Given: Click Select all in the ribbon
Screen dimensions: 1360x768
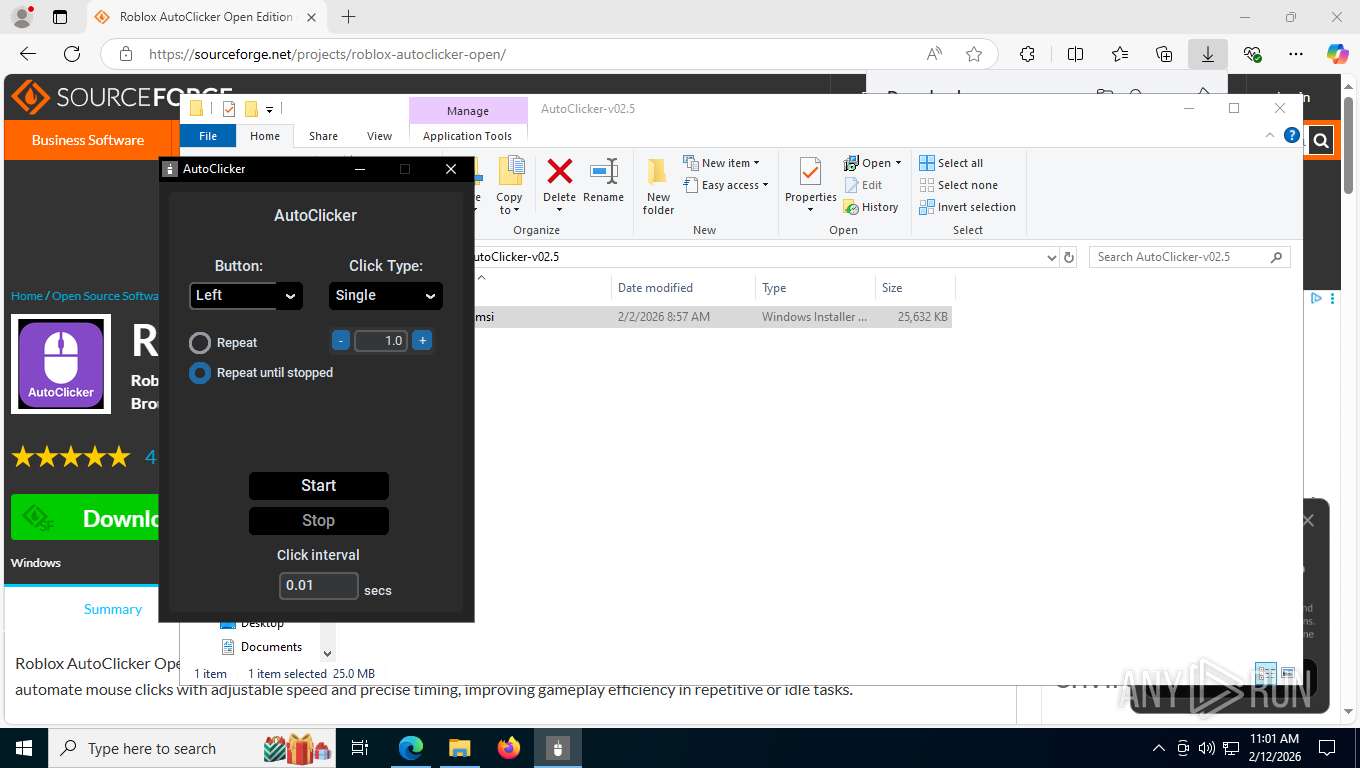Looking at the screenshot, I should pyautogui.click(x=951, y=163).
